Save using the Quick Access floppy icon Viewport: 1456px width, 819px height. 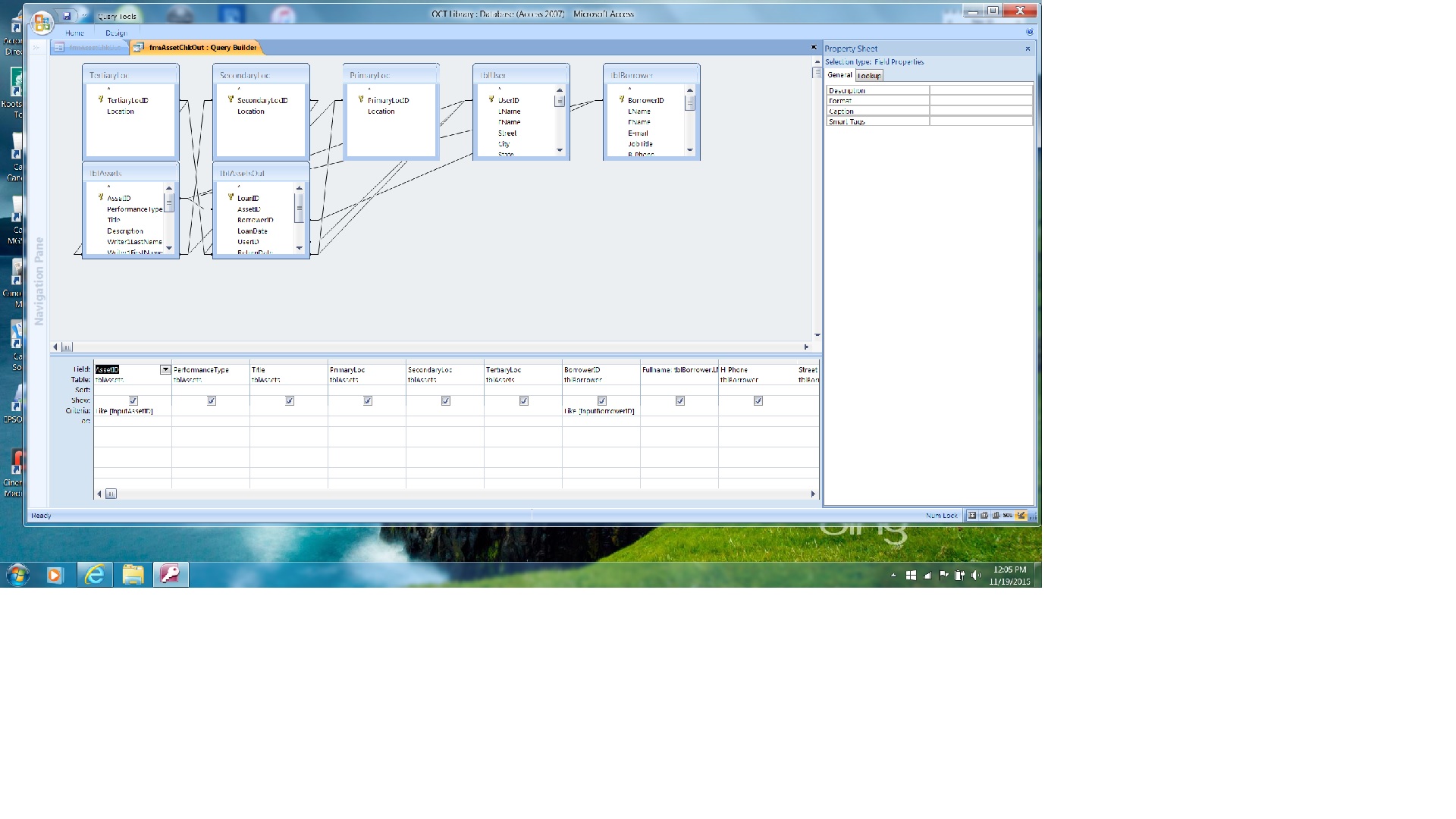point(67,16)
